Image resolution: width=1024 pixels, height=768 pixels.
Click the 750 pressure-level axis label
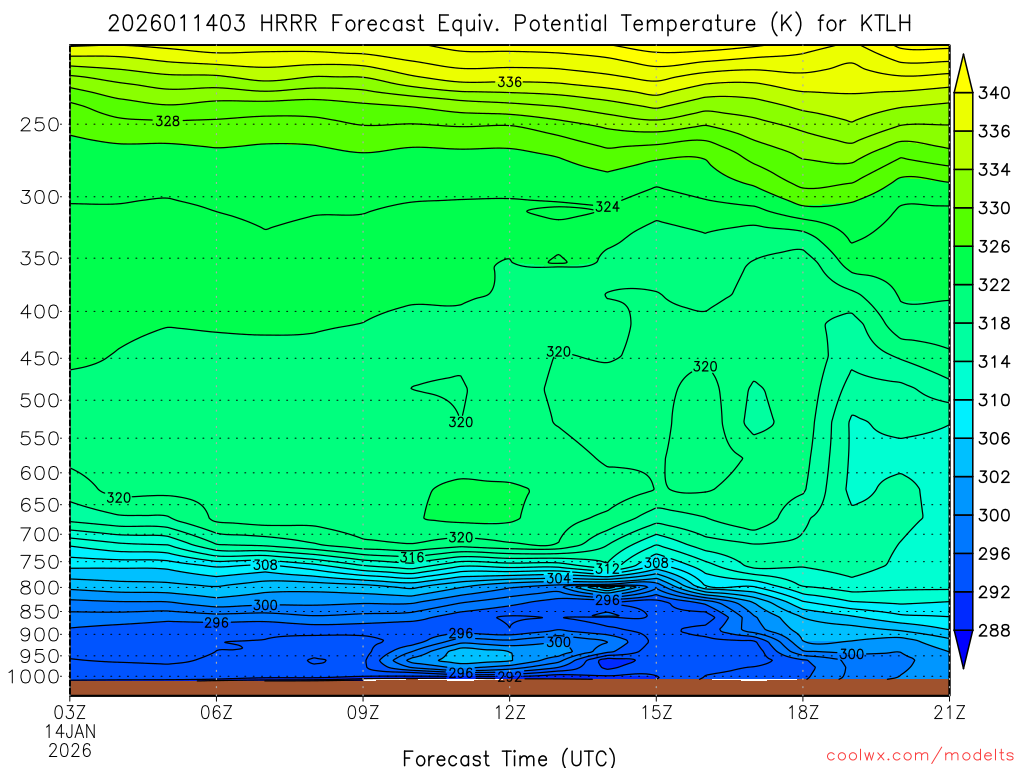click(x=39, y=562)
